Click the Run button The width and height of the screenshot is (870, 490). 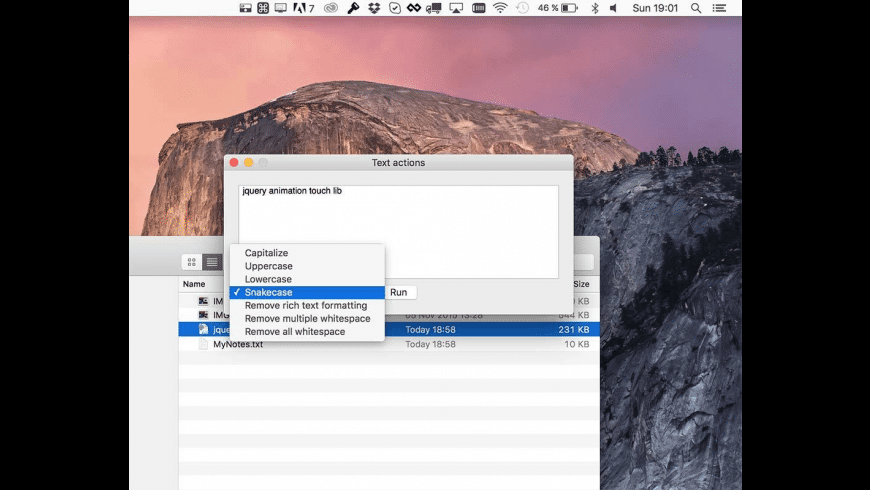tap(401, 292)
